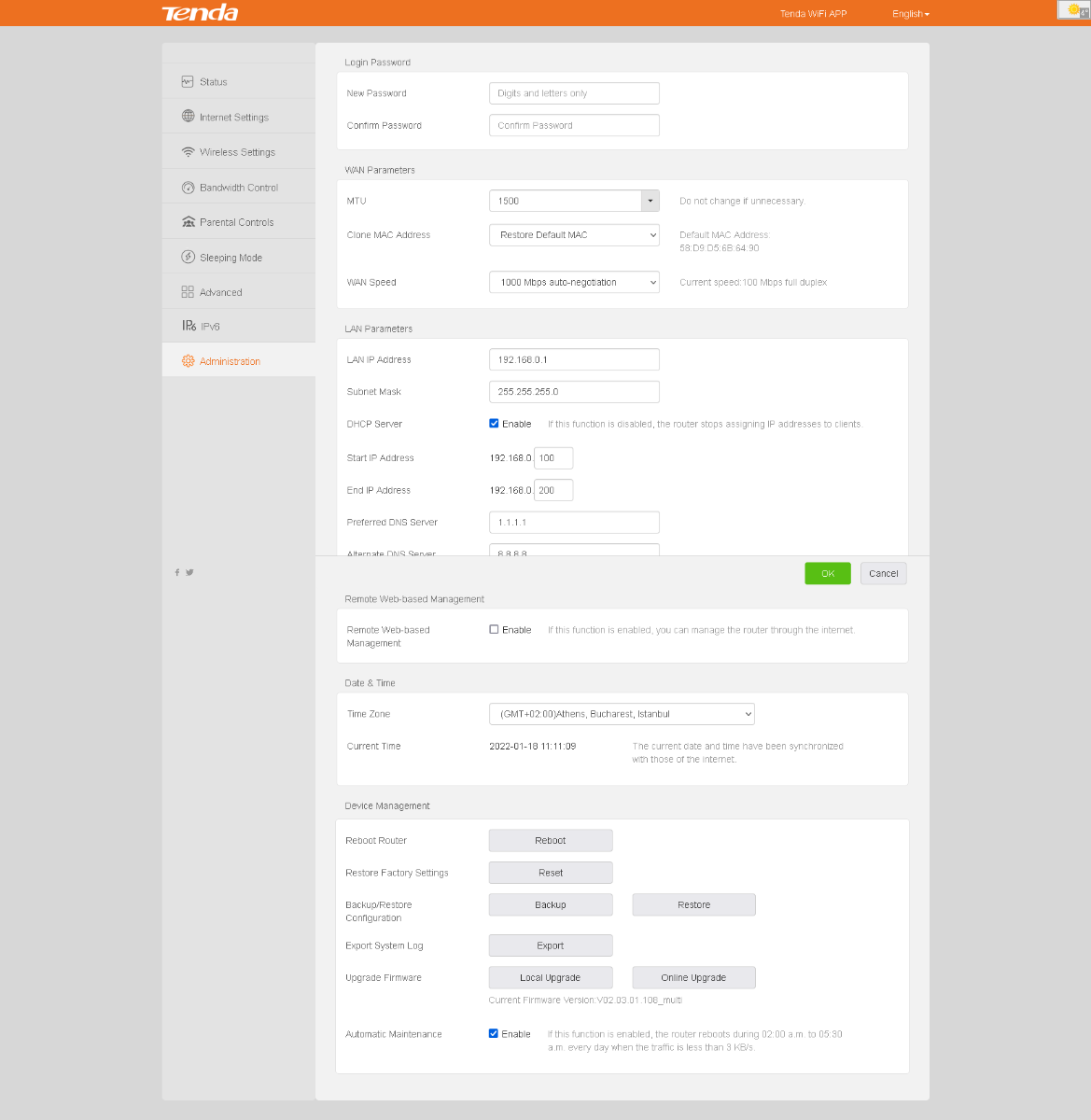Click the Online Upgrade button
The image size is (1091, 1120).
693,977
